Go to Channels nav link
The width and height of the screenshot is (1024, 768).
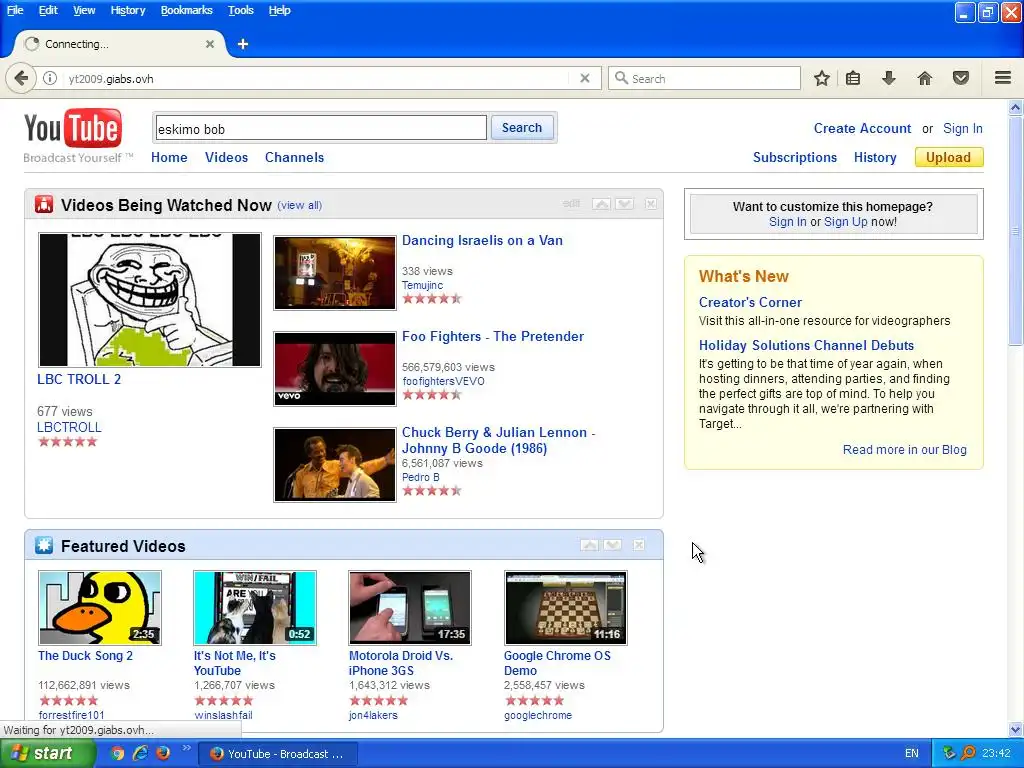click(295, 157)
